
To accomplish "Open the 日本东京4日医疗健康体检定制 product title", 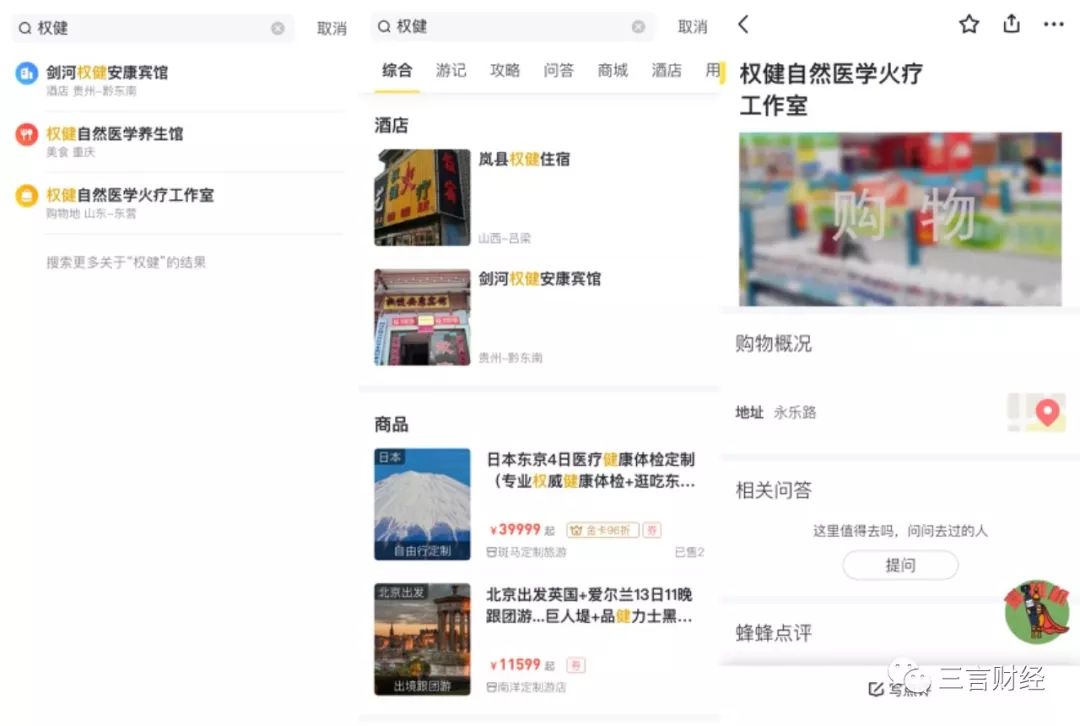I will click(x=591, y=470).
